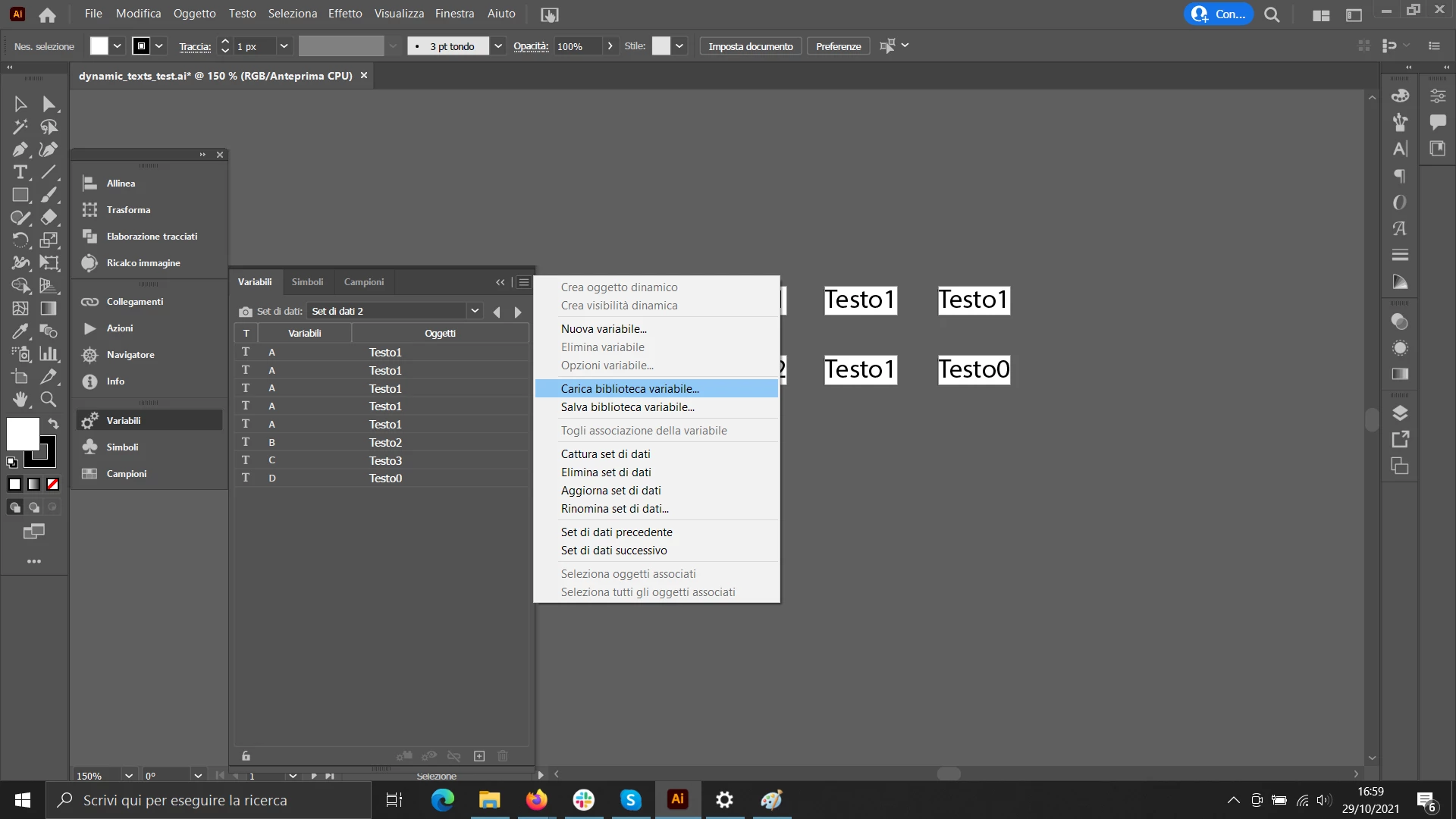Choose Carica biblioteca variabile menu entry

point(629,389)
